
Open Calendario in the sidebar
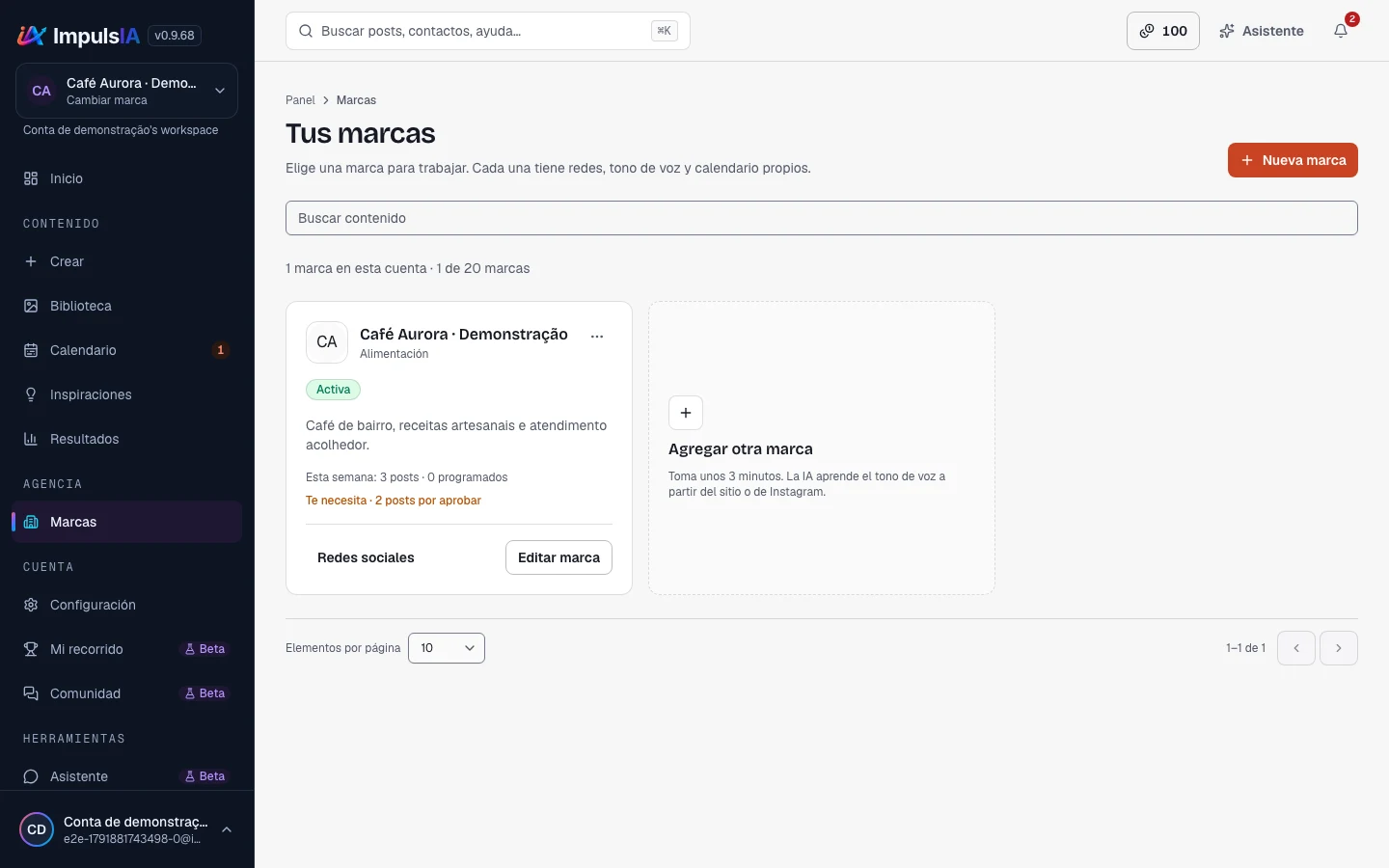(126, 350)
